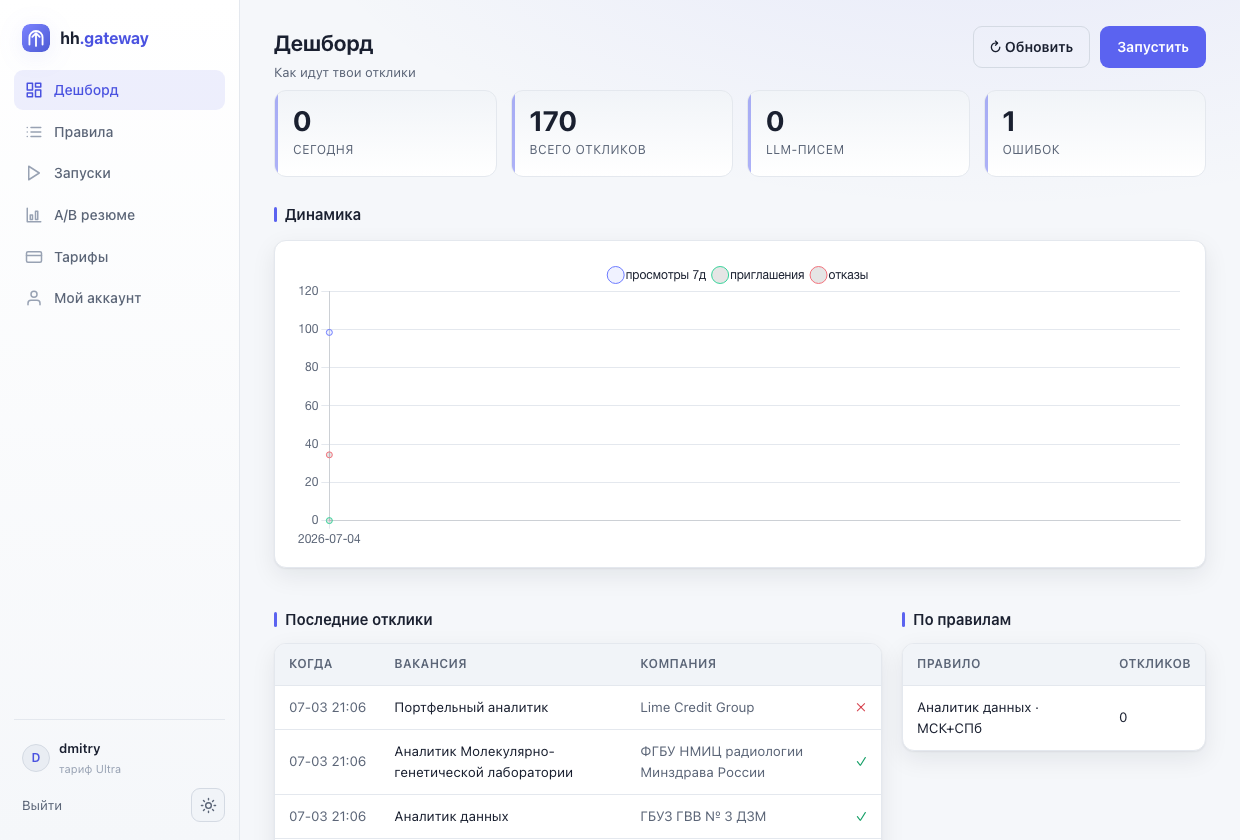1240x840 pixels.
Task: Click the Последние отклики heading
Action: pos(359,620)
